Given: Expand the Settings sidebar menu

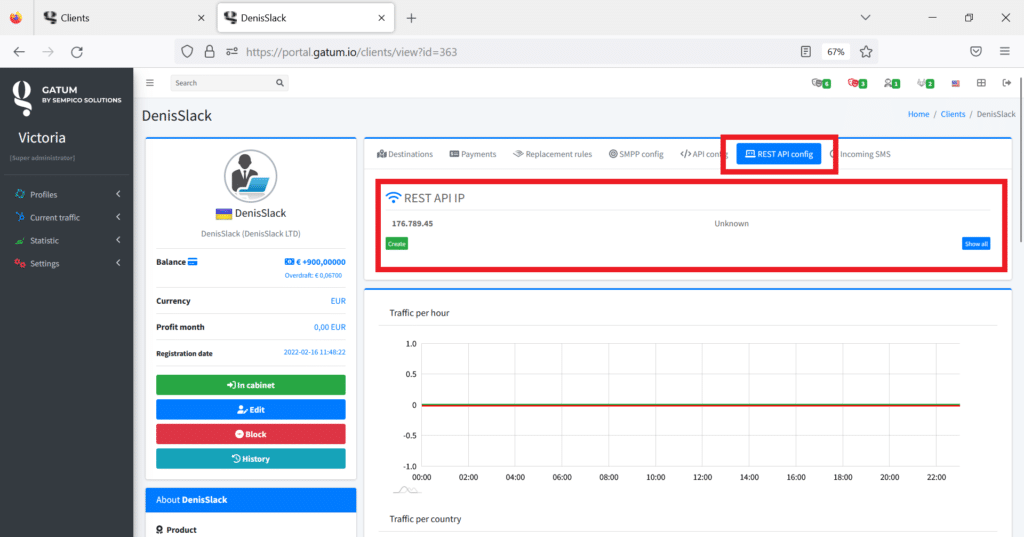Looking at the screenshot, I should (x=67, y=263).
